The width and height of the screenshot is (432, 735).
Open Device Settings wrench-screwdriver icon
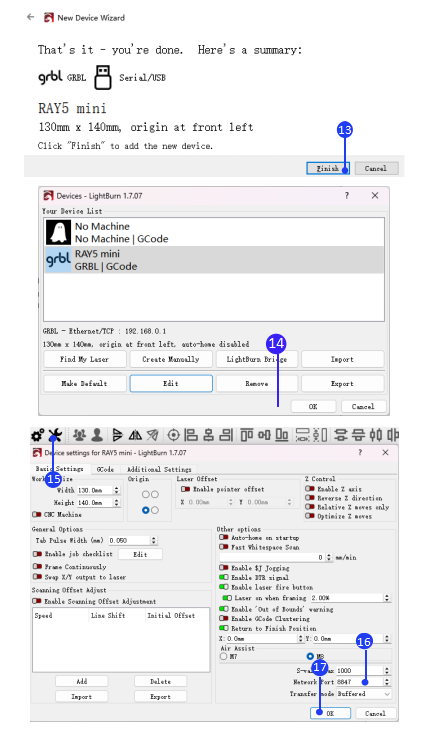55,435
